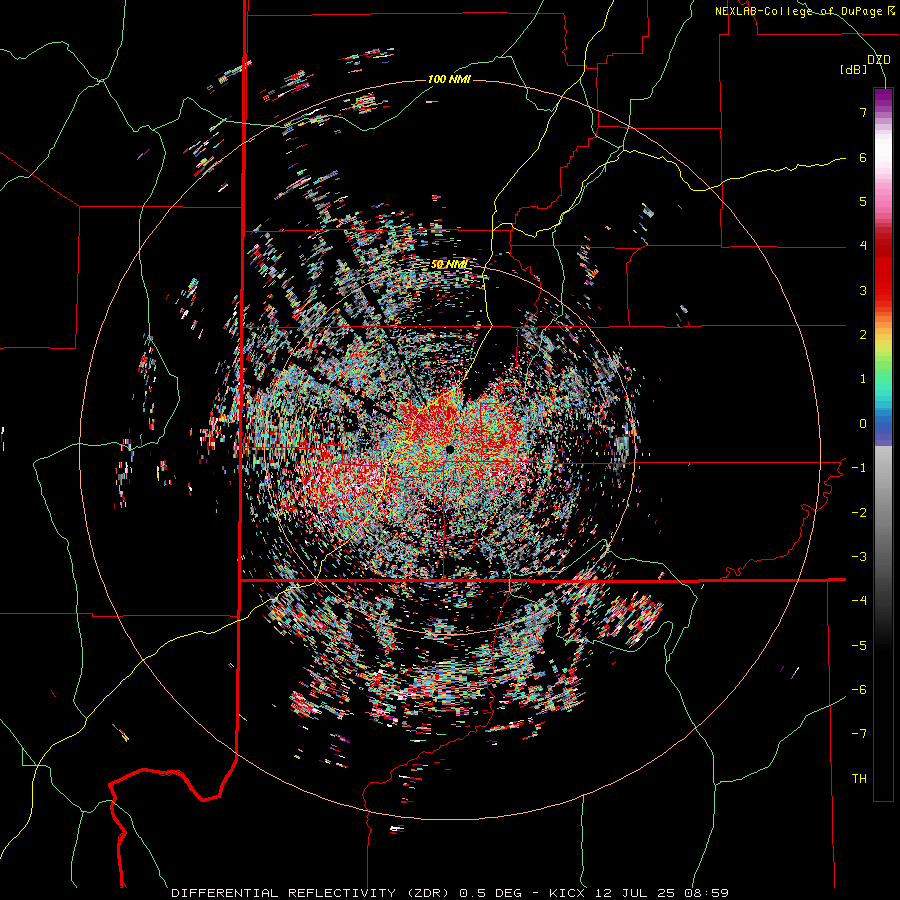Select scale value 7 on the legend

[863, 112]
